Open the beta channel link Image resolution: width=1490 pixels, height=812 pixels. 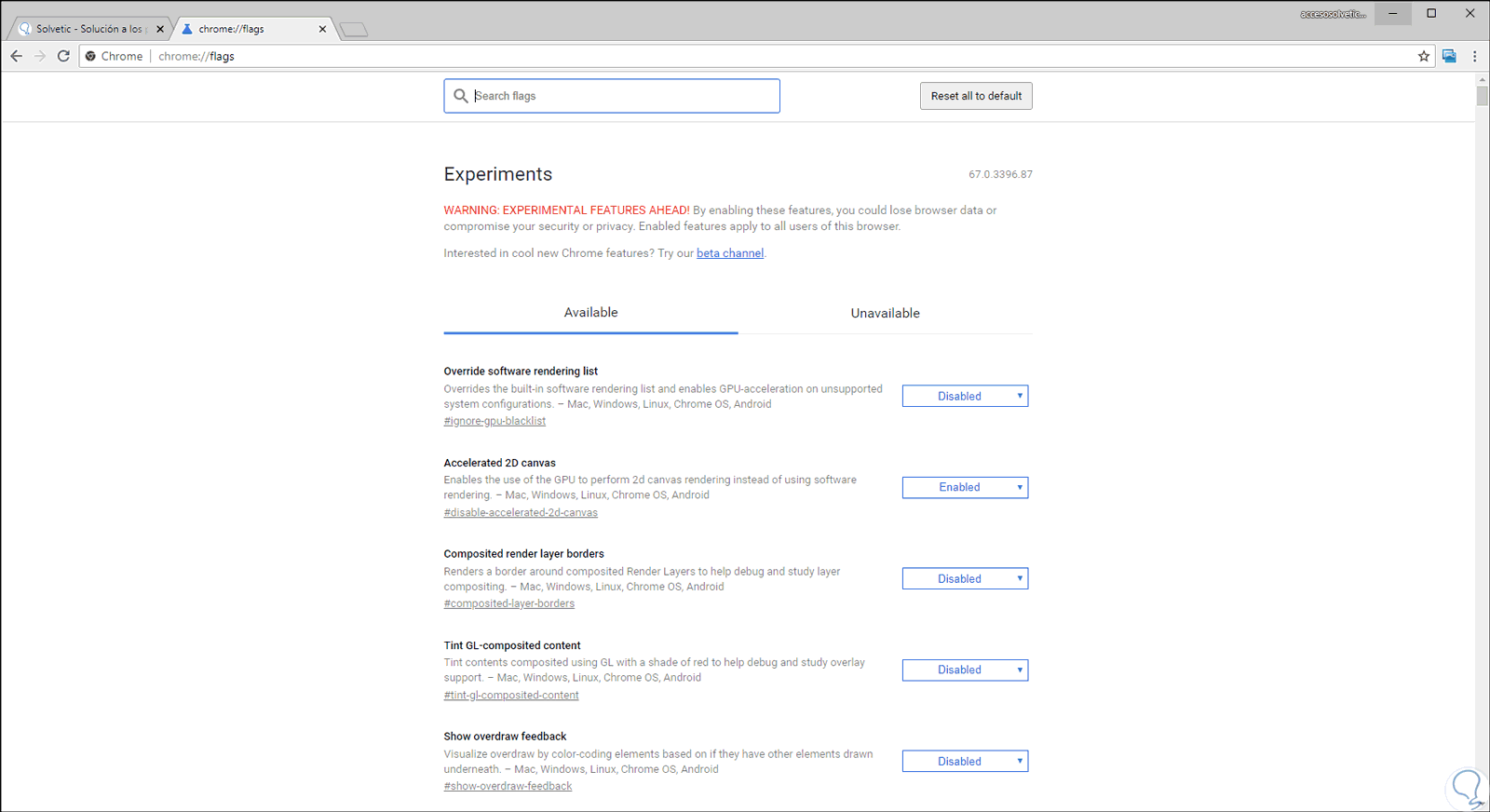tap(730, 253)
